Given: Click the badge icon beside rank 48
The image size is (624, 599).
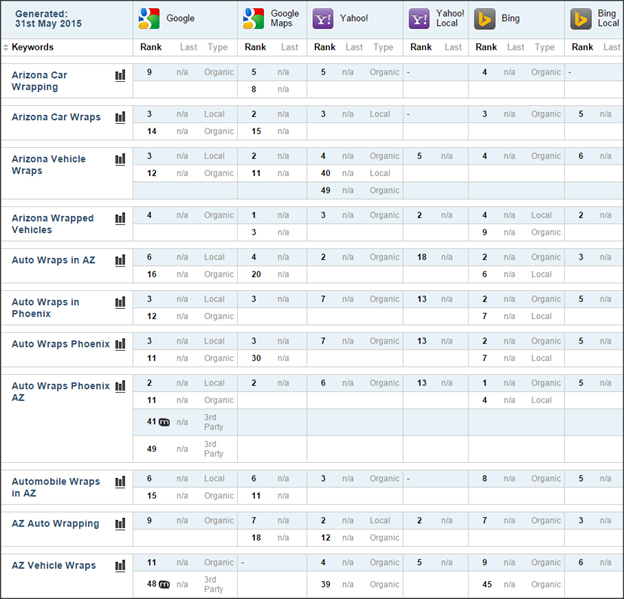Looking at the screenshot, I should click(x=164, y=584).
